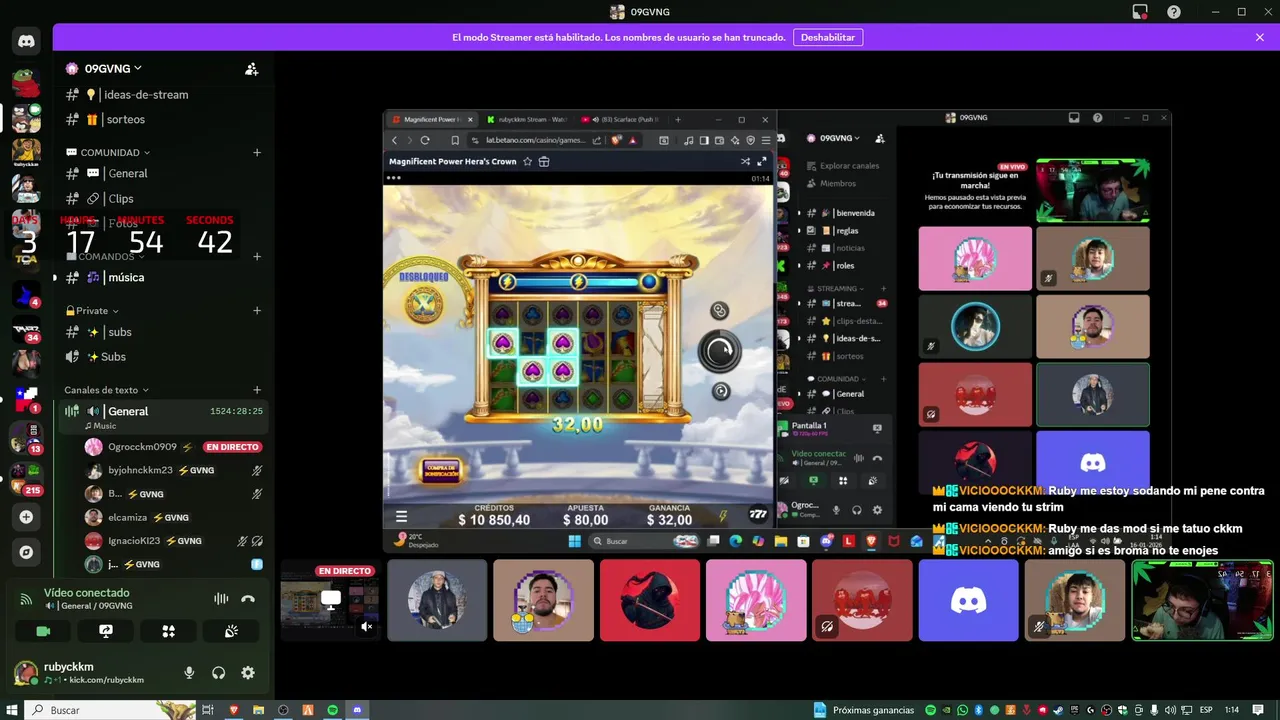1280x720 pixels.
Task: Click the screen share button in voice panel
Action: pyautogui.click(x=106, y=631)
